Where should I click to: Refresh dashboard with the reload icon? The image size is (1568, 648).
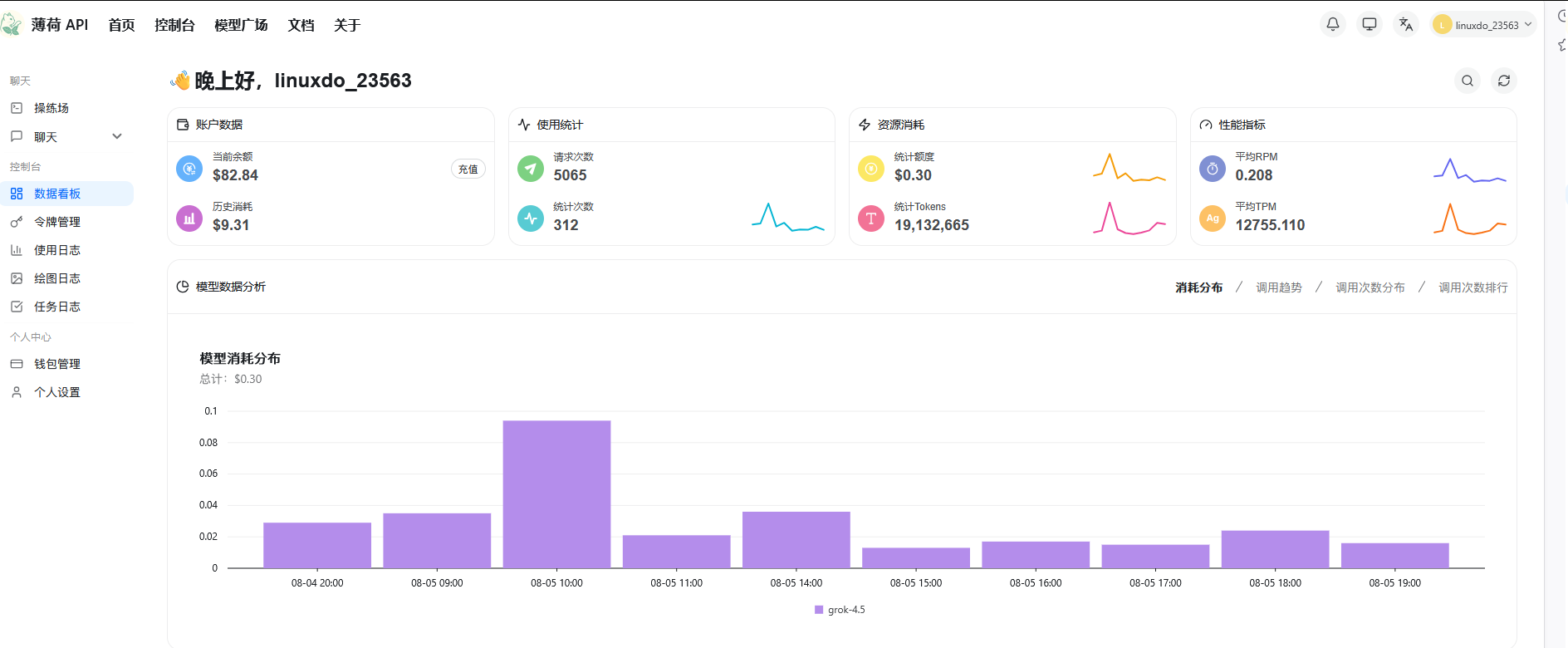point(1504,81)
